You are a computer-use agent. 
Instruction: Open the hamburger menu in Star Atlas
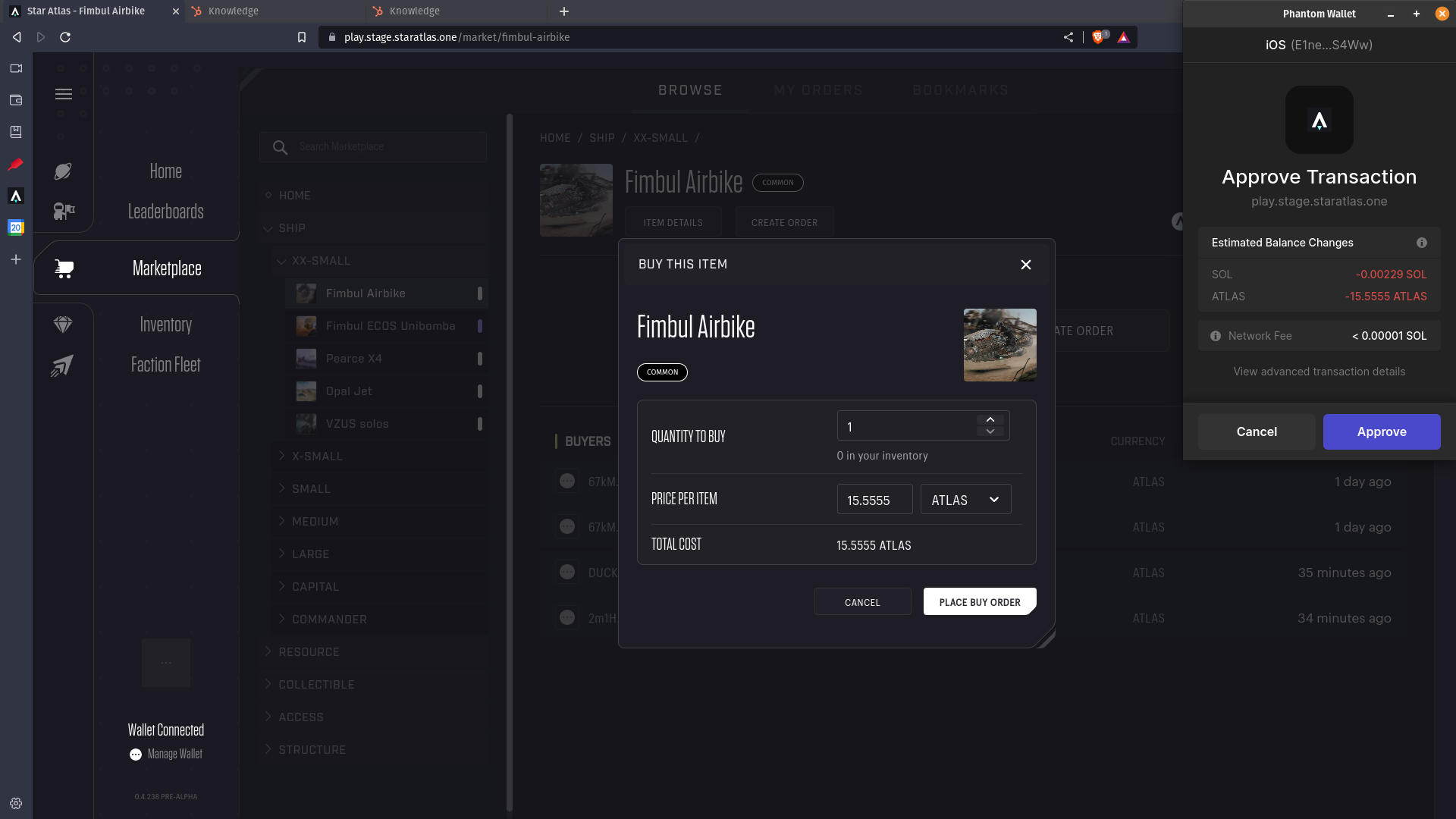click(x=64, y=94)
